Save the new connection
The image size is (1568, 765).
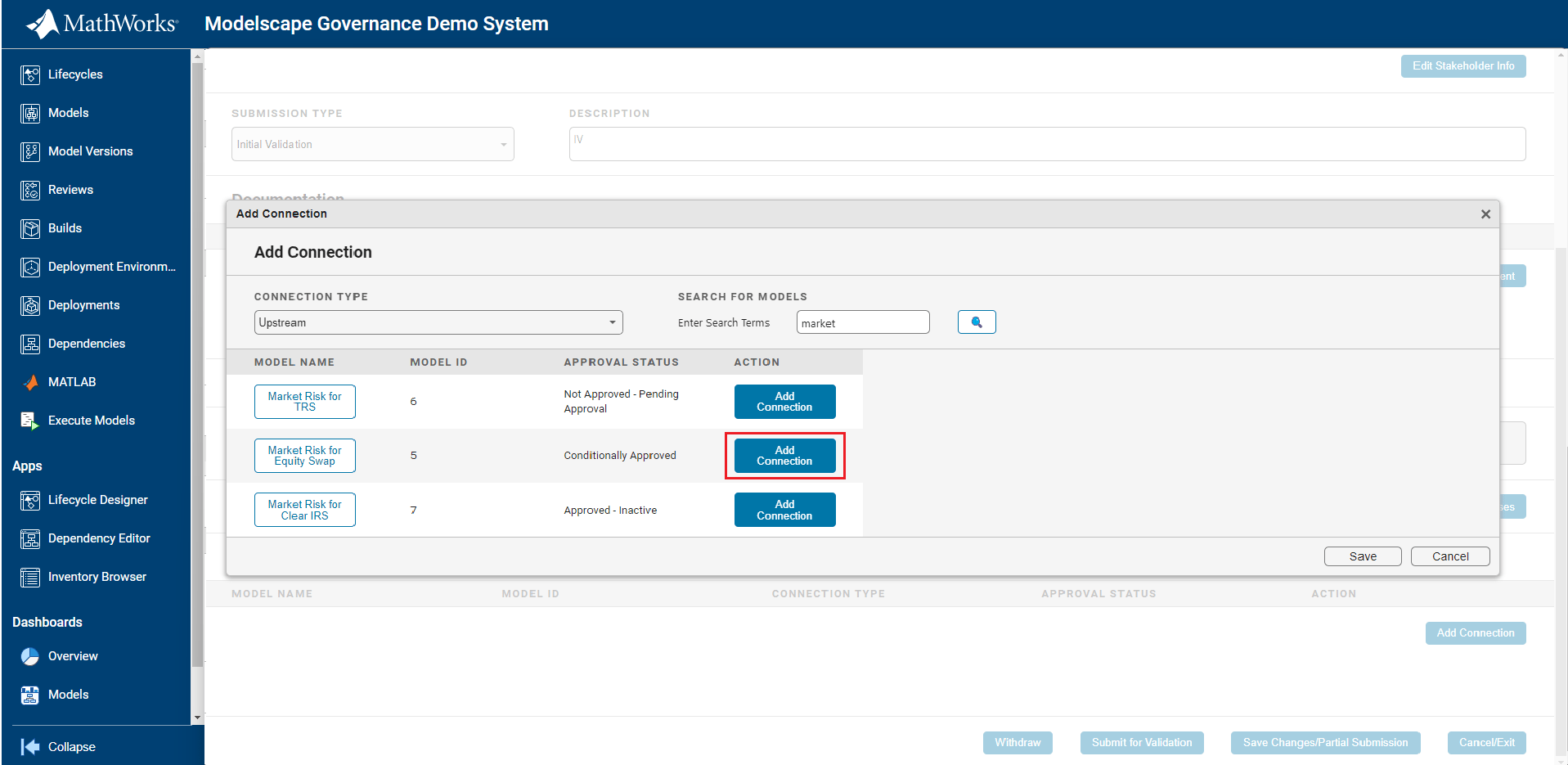[1362, 556]
